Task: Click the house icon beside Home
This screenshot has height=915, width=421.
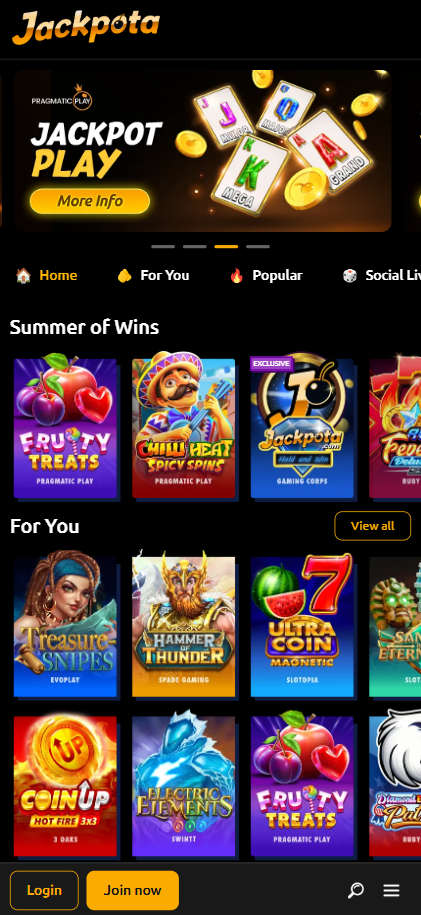Action: tap(23, 275)
